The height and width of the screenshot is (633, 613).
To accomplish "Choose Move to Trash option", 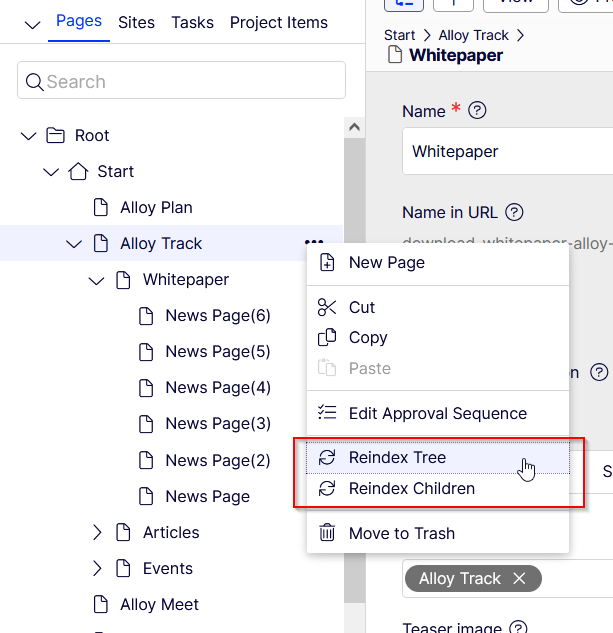I will coord(401,533).
